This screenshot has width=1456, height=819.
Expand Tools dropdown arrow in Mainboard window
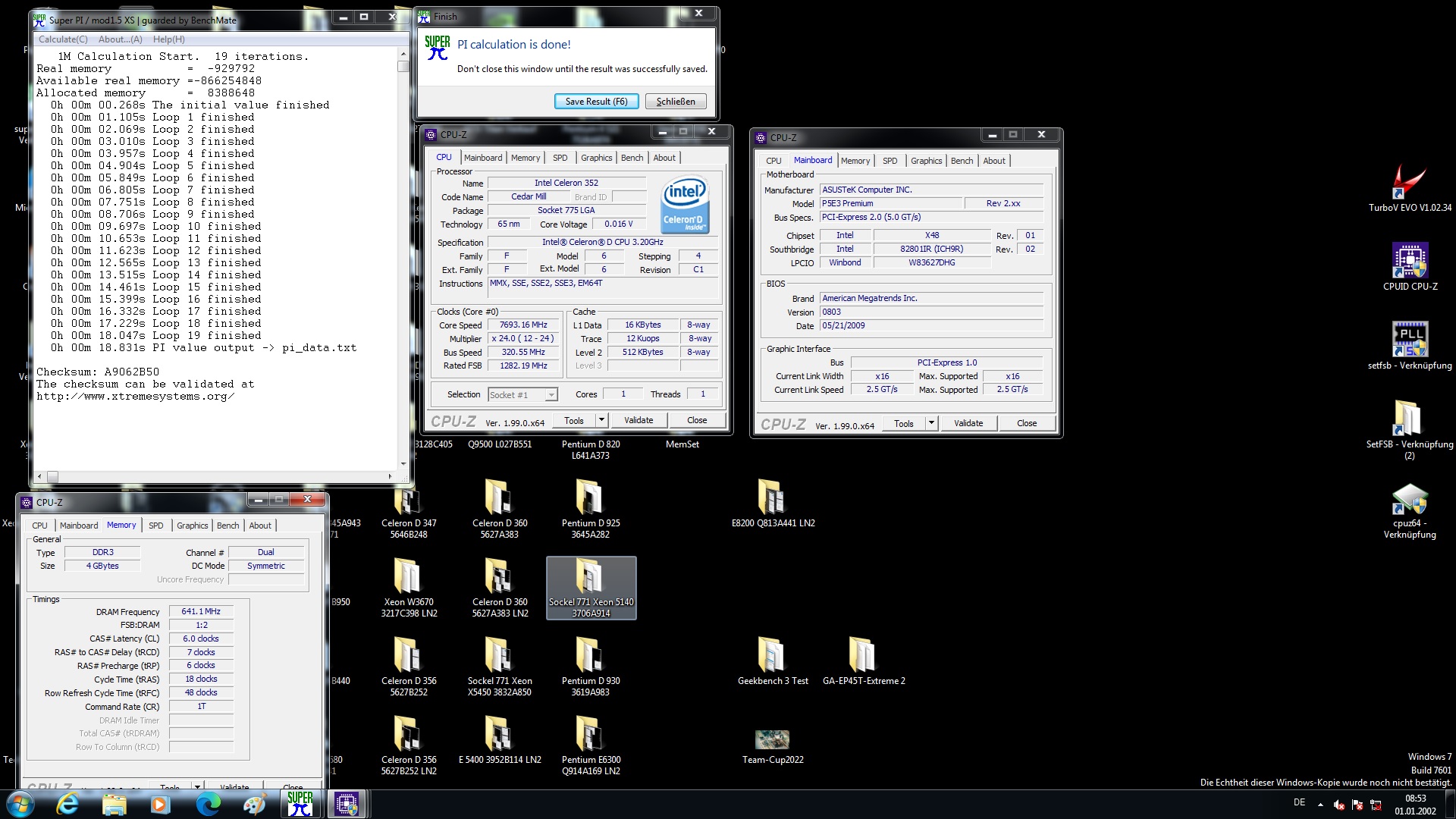(931, 423)
